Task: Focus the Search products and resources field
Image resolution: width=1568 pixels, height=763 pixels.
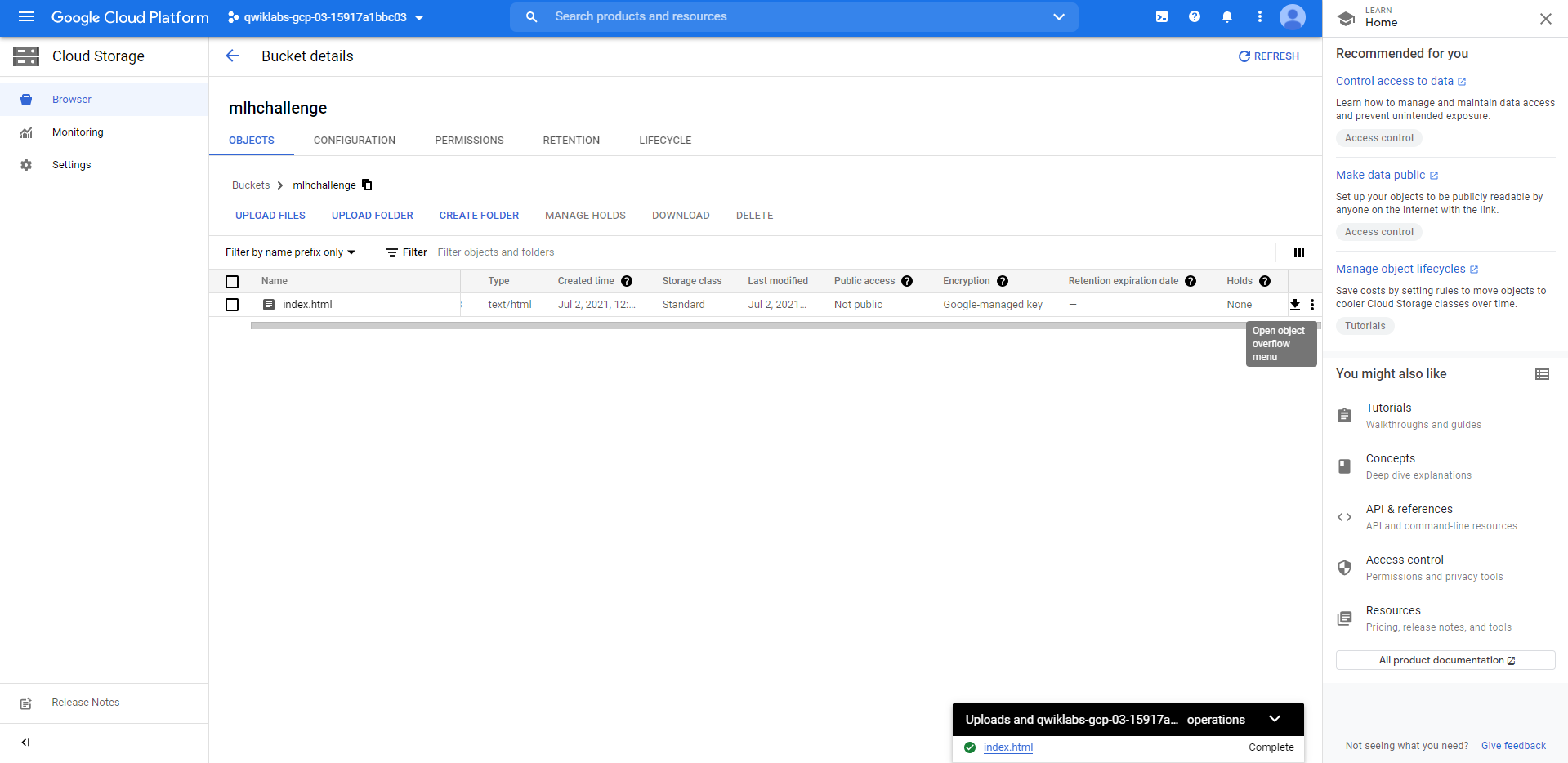Action: click(794, 16)
